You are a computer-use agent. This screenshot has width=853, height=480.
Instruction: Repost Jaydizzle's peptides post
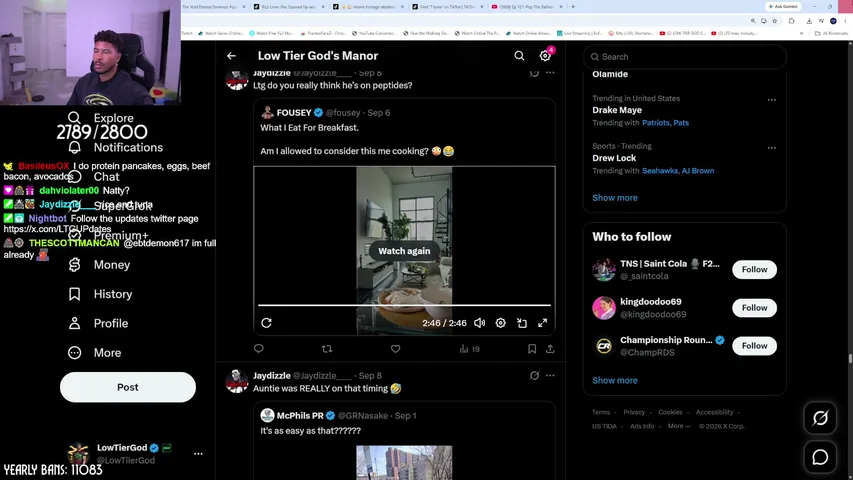[327, 349]
